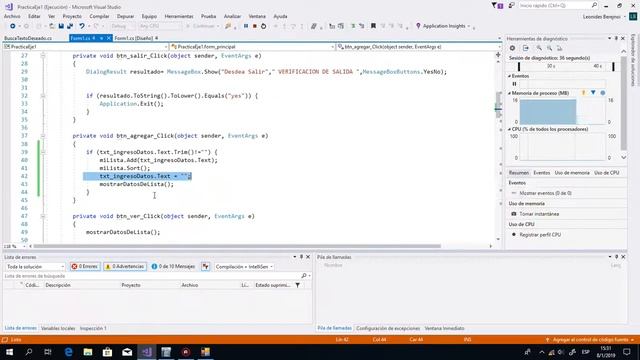Click Tomar instantánea link
The height and width of the screenshot is (360, 640).
tap(539, 214)
